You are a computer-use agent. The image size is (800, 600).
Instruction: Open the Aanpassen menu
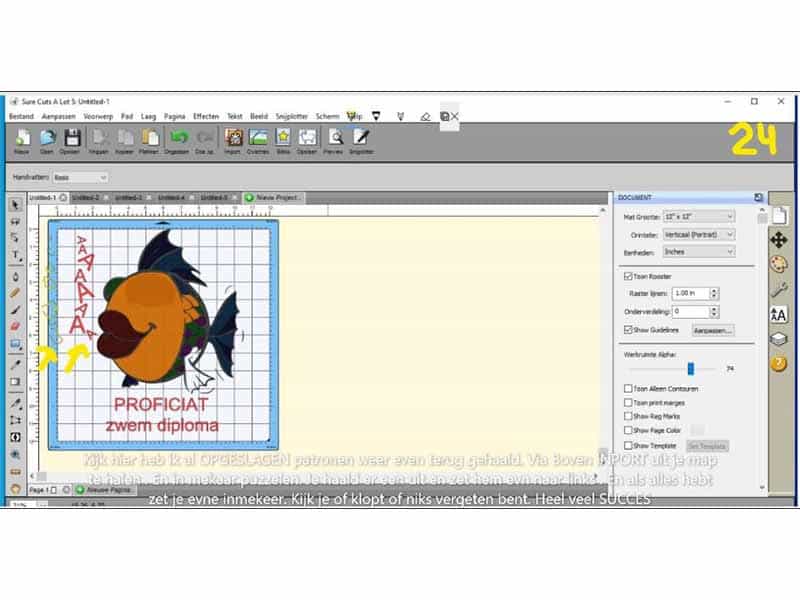point(59,116)
